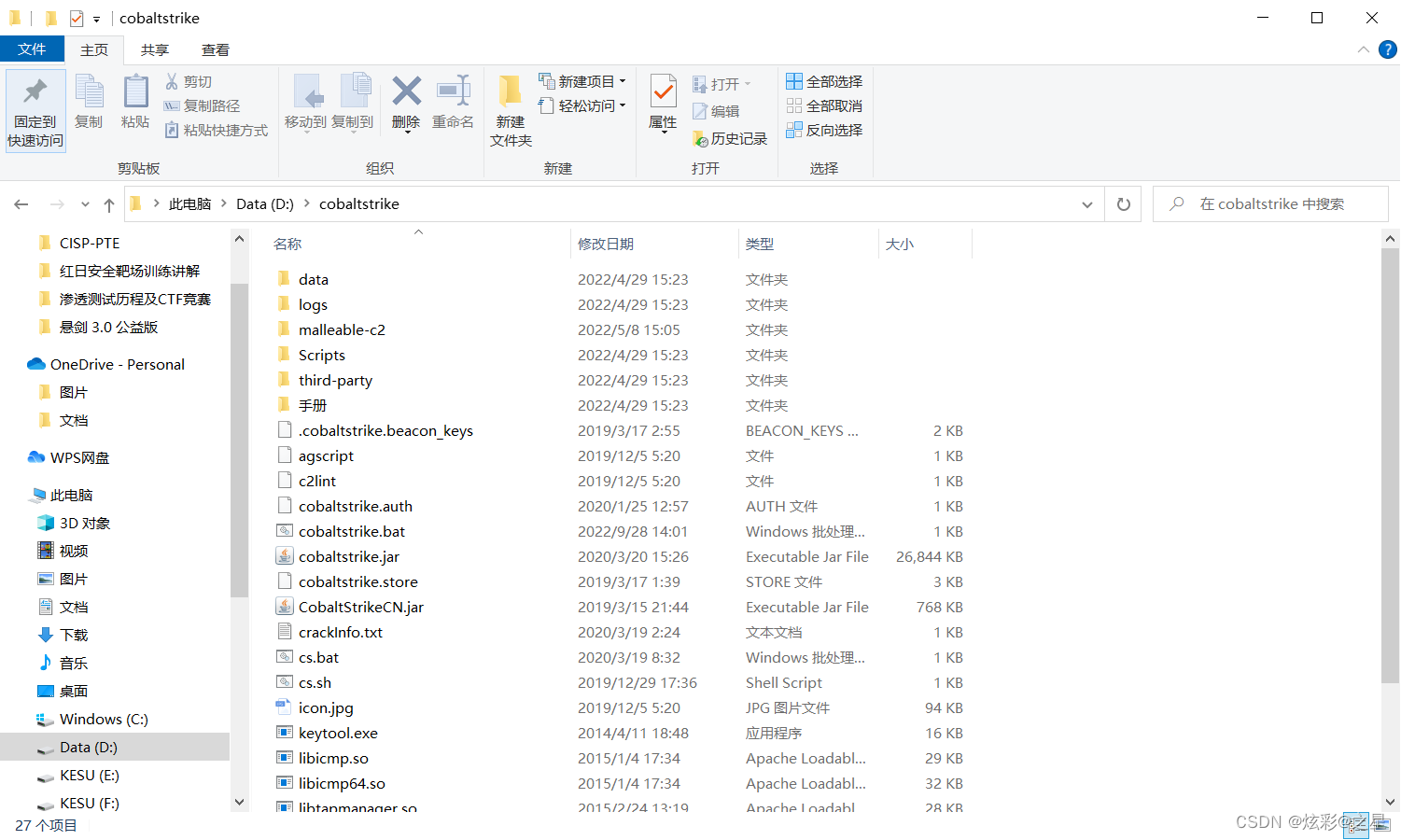Select Windows (C:) drive

click(x=104, y=719)
